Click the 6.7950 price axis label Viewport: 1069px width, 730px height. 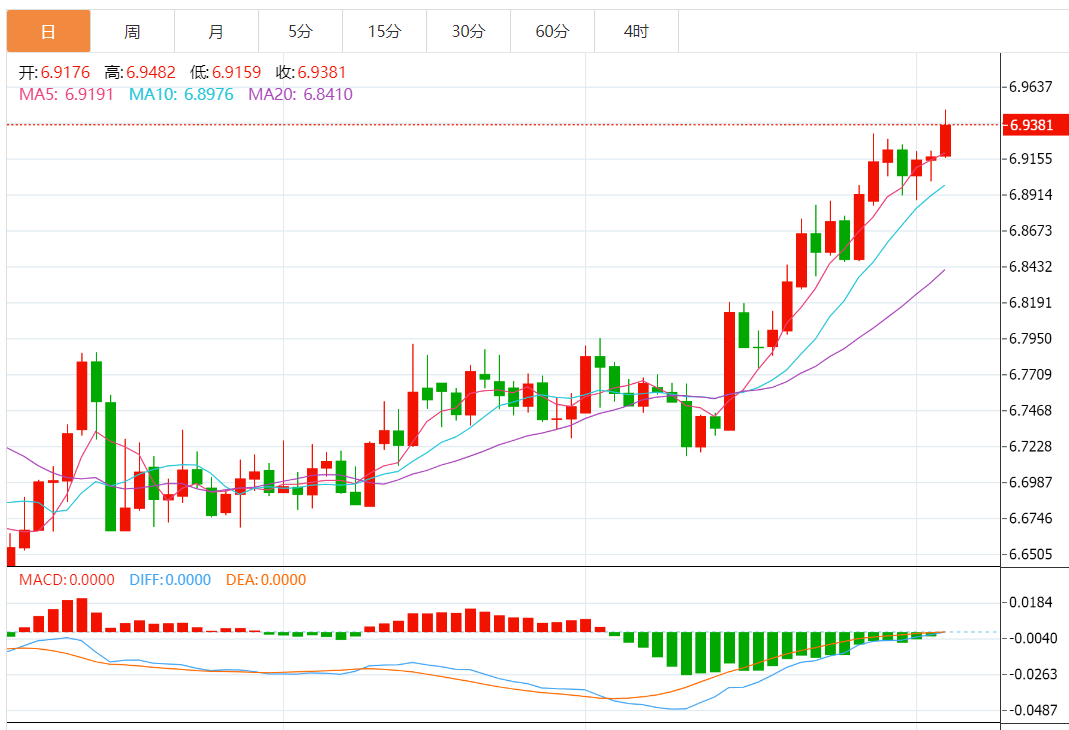click(1031, 339)
